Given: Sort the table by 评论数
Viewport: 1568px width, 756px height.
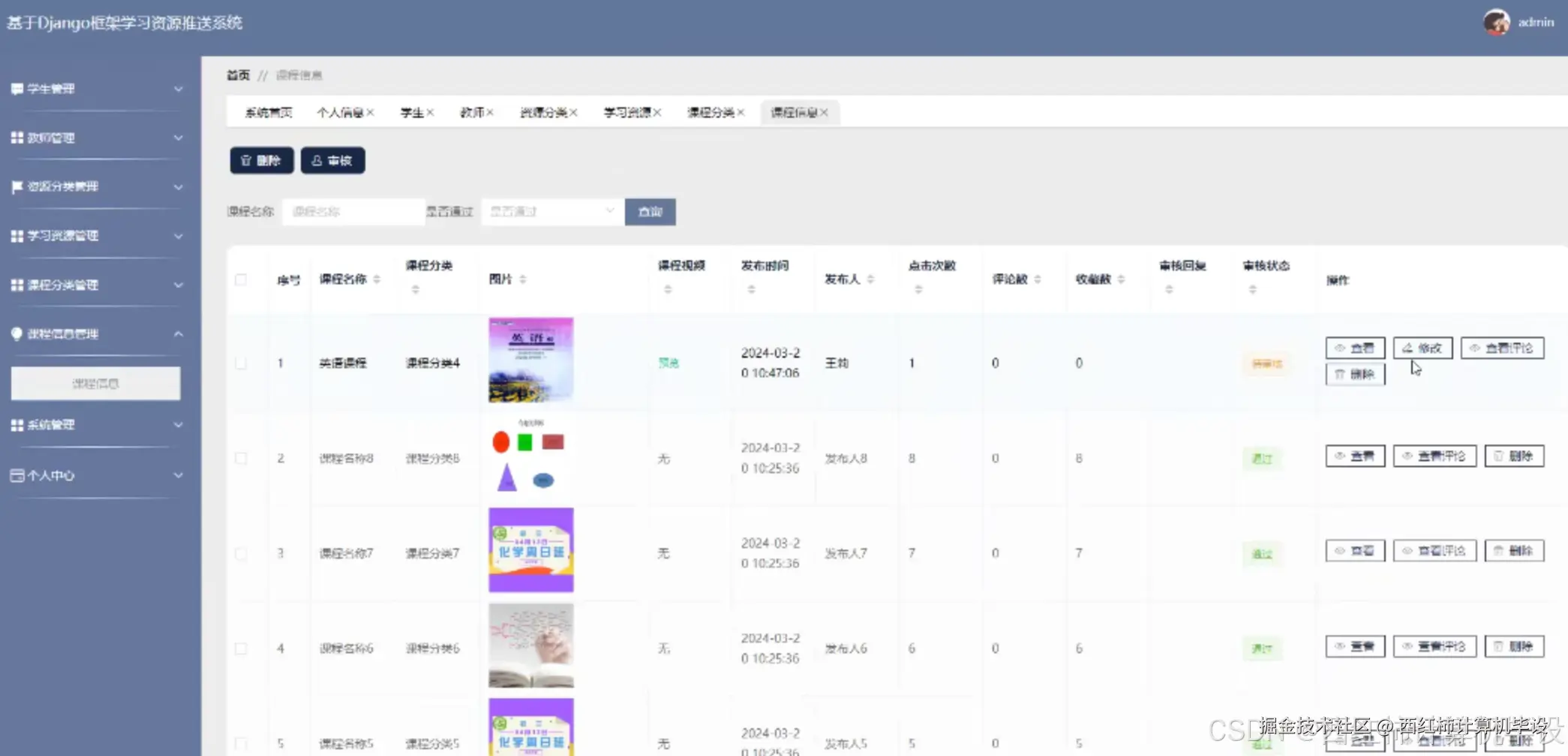Looking at the screenshot, I should [x=1038, y=280].
